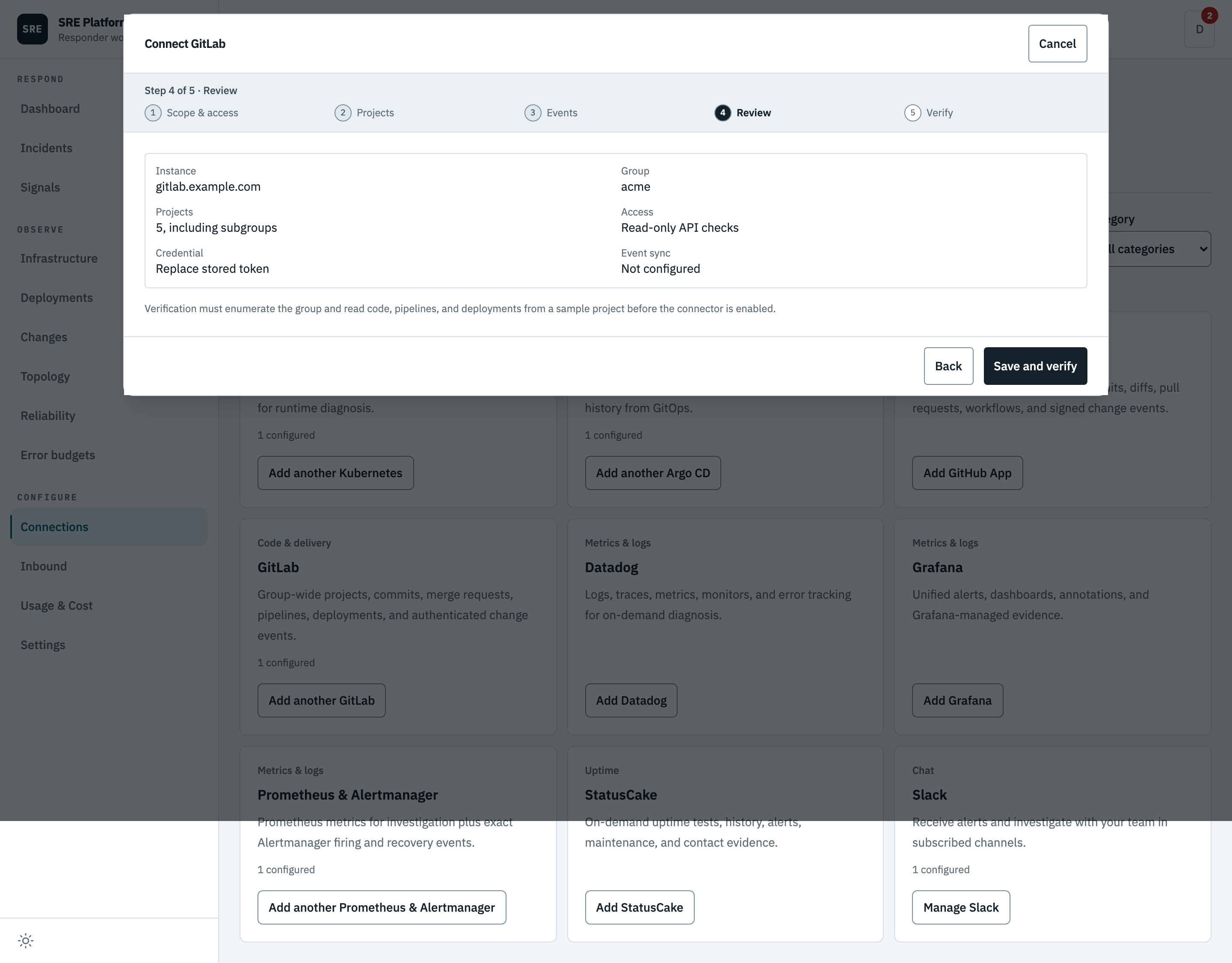This screenshot has width=1232, height=963.
Task: Toggle the light/dark theme sun icon
Action: tap(25, 940)
